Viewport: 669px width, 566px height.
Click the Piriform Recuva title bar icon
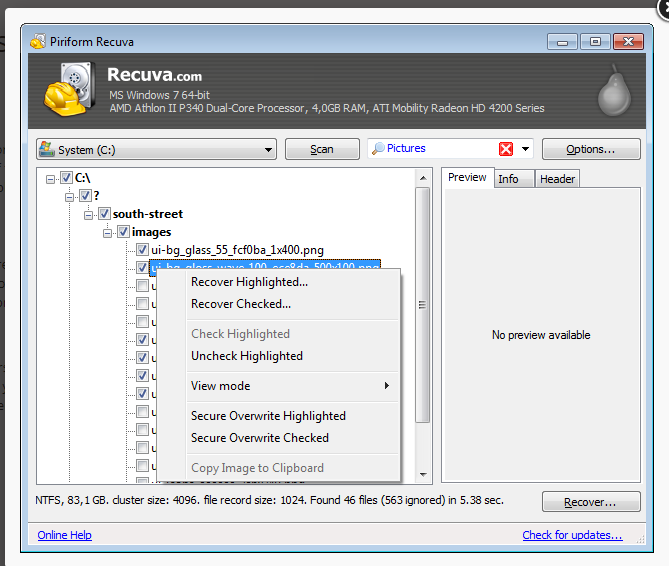click(38, 41)
